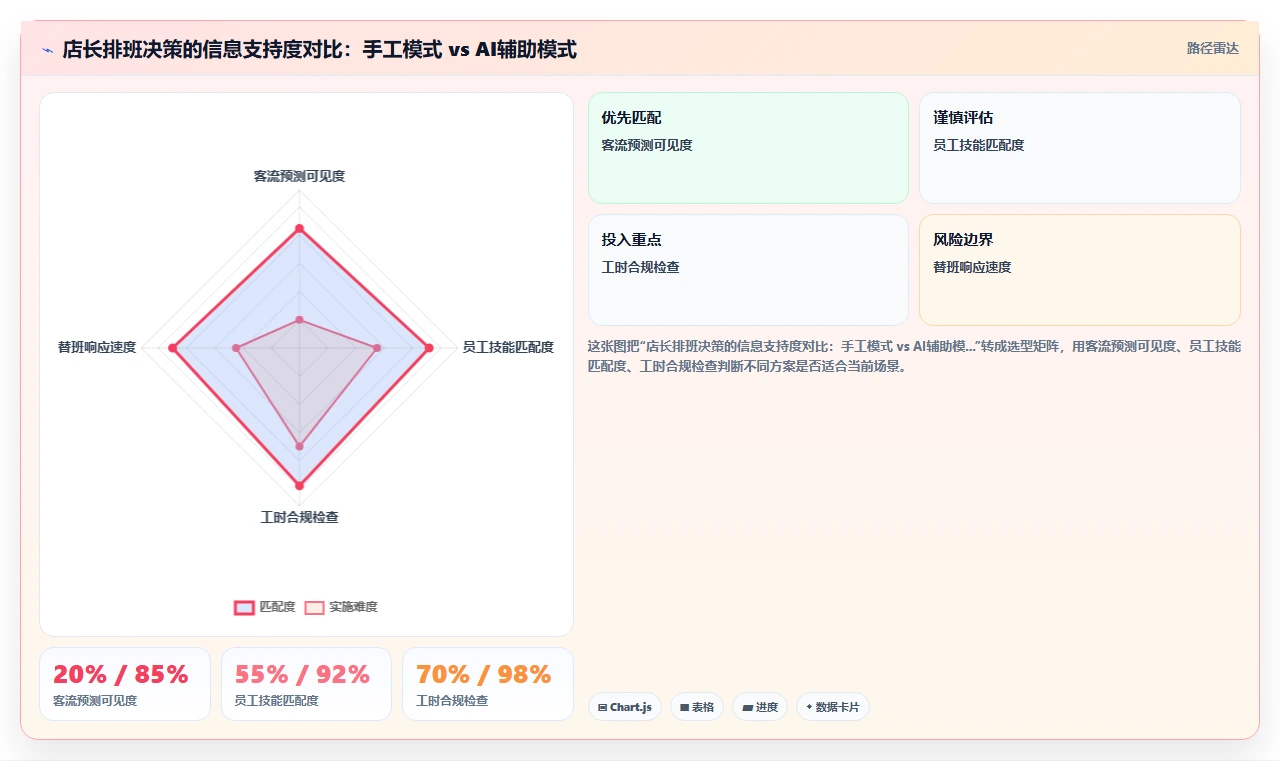Click bottom 匹配度 data point near 工时合规检查

299,485
